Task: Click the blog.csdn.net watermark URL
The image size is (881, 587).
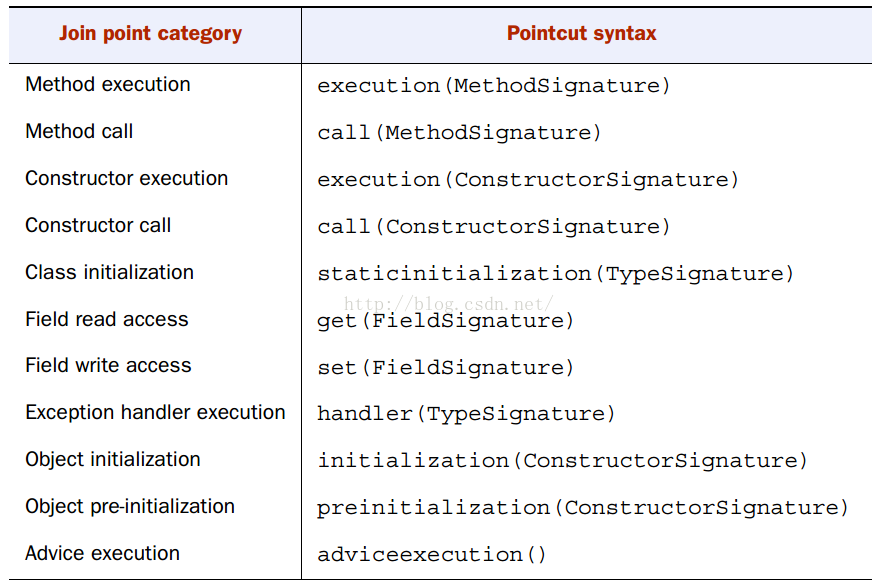Action: coord(448,302)
